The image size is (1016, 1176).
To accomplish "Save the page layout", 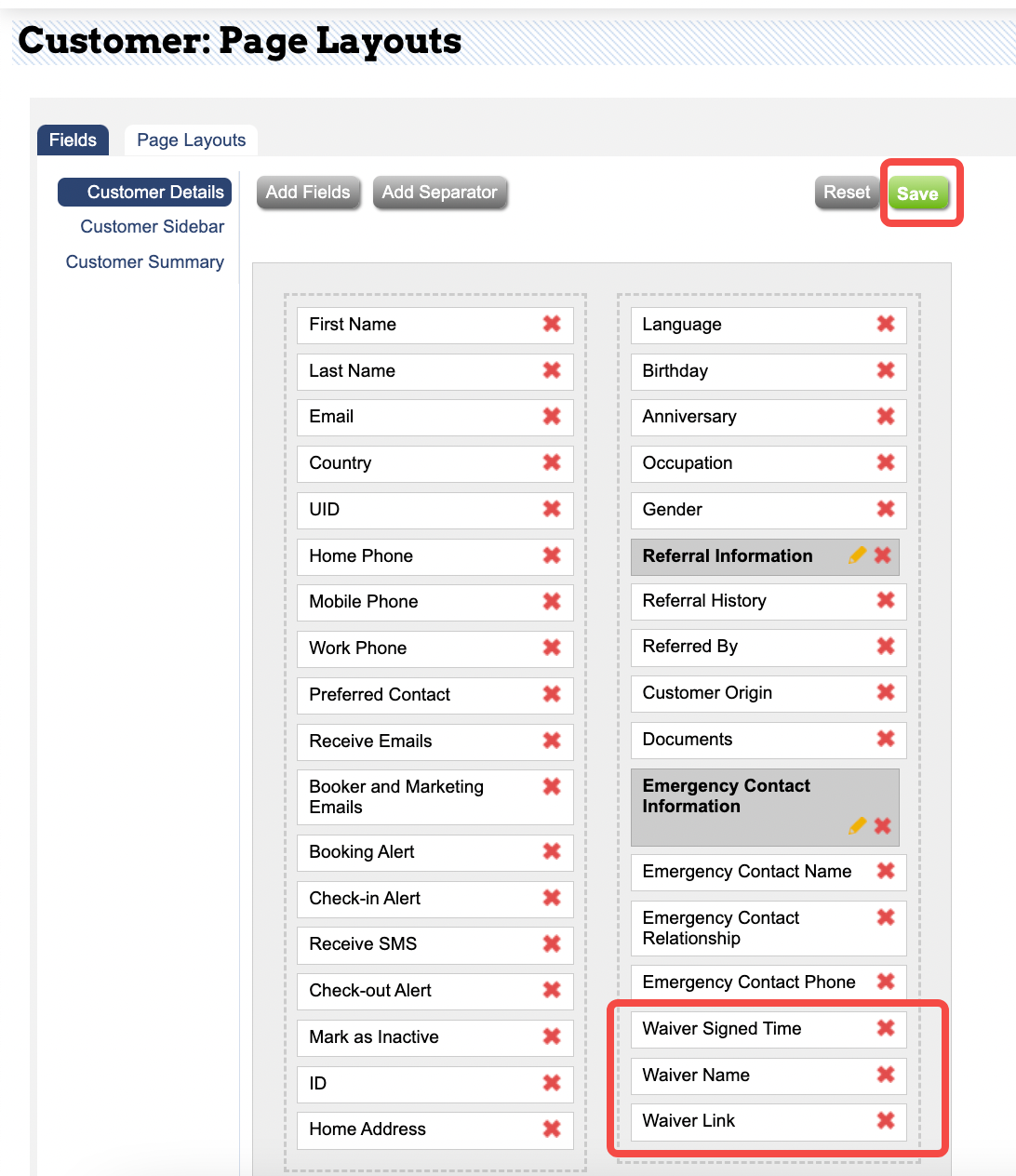I will [918, 194].
